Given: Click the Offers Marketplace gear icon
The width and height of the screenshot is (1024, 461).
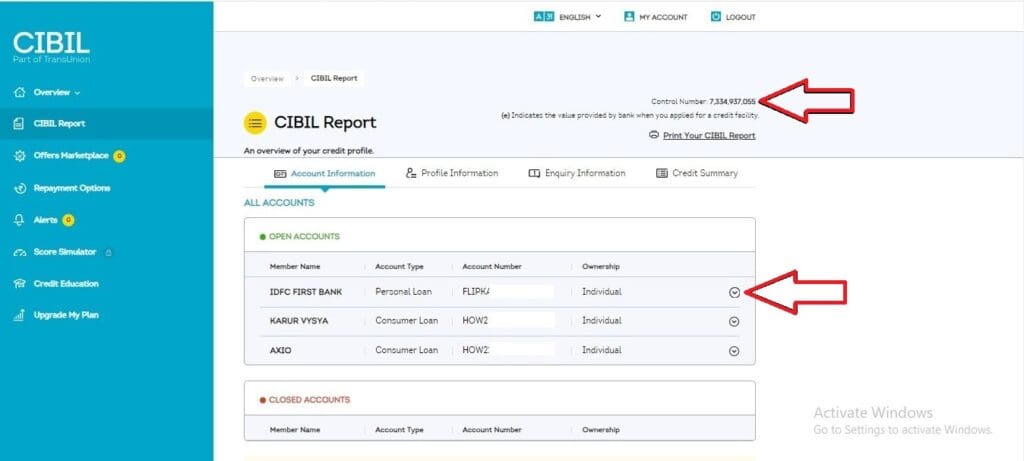Looking at the screenshot, I should pos(20,156).
